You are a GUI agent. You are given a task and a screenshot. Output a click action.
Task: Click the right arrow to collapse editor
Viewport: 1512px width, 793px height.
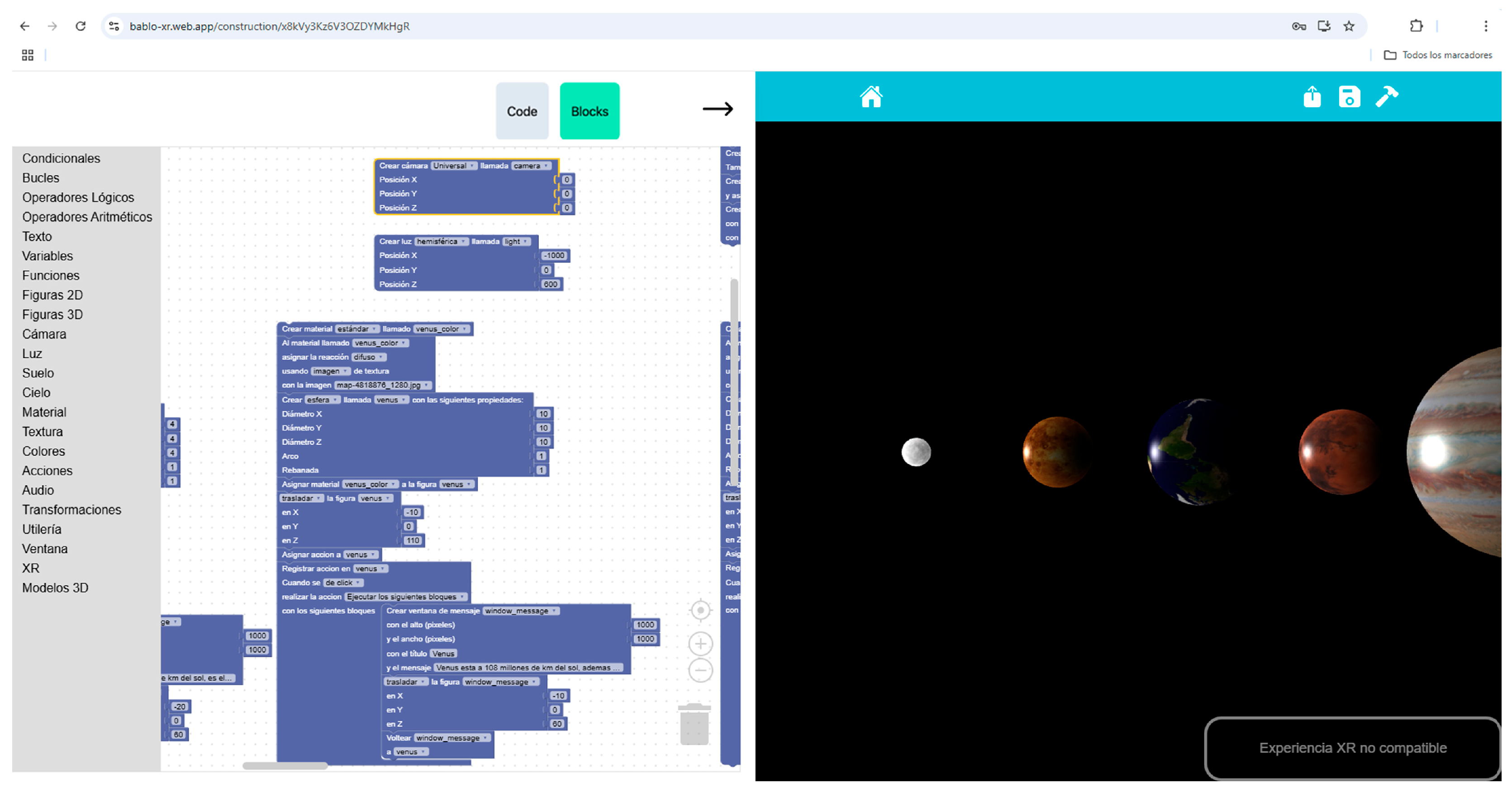[x=718, y=109]
